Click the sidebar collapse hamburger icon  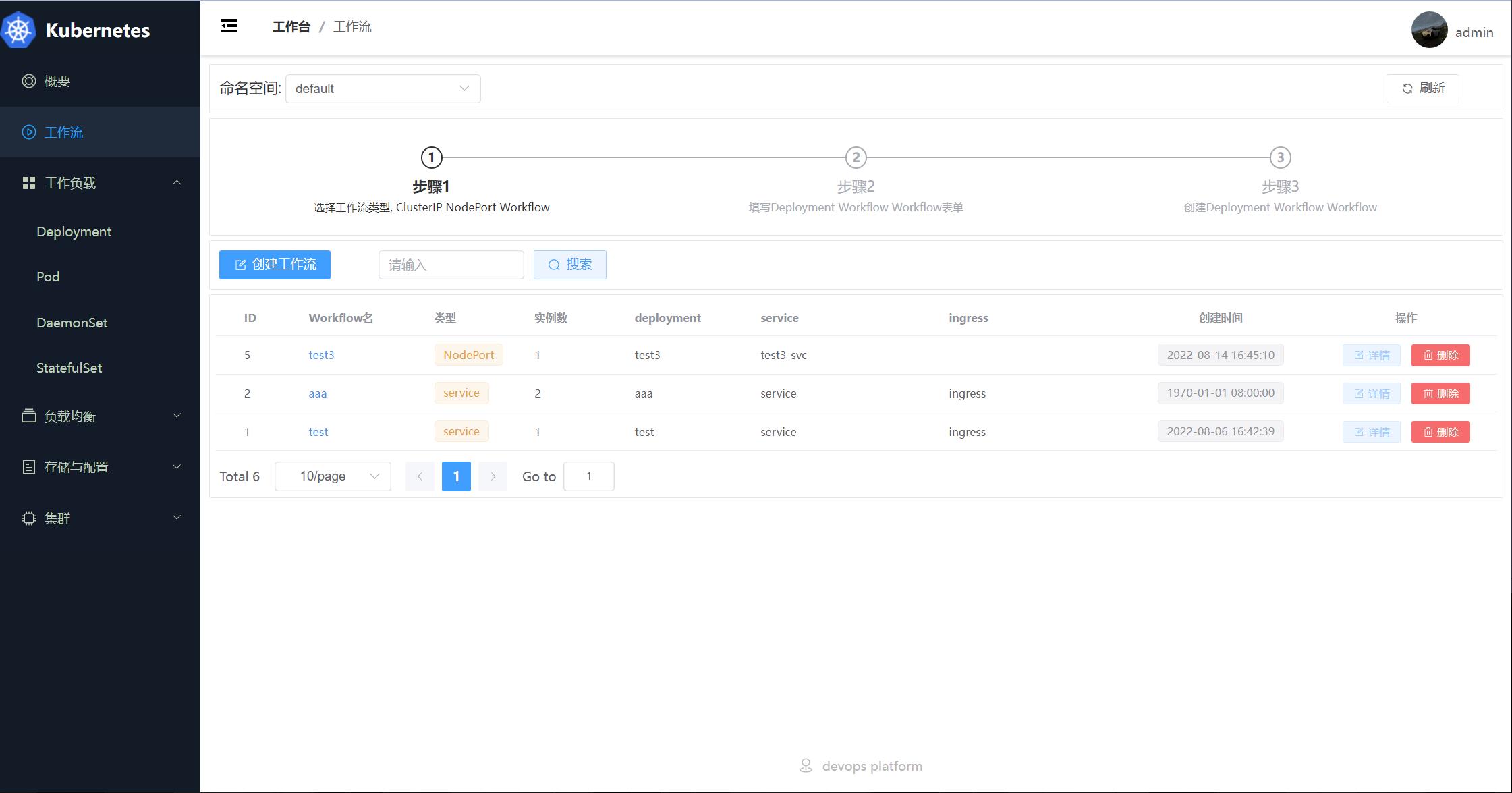229,26
